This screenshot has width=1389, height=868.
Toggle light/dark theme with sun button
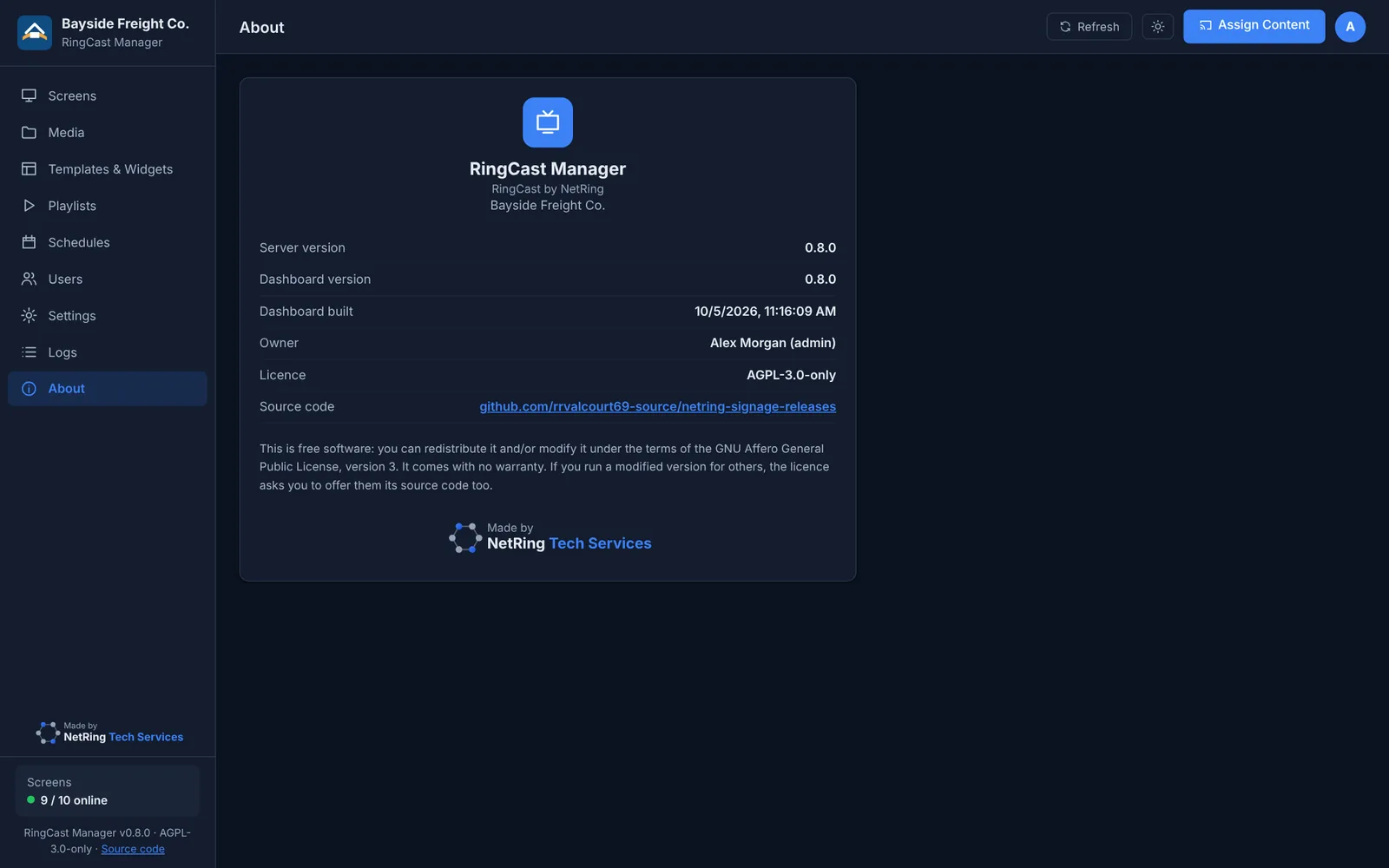(x=1157, y=27)
